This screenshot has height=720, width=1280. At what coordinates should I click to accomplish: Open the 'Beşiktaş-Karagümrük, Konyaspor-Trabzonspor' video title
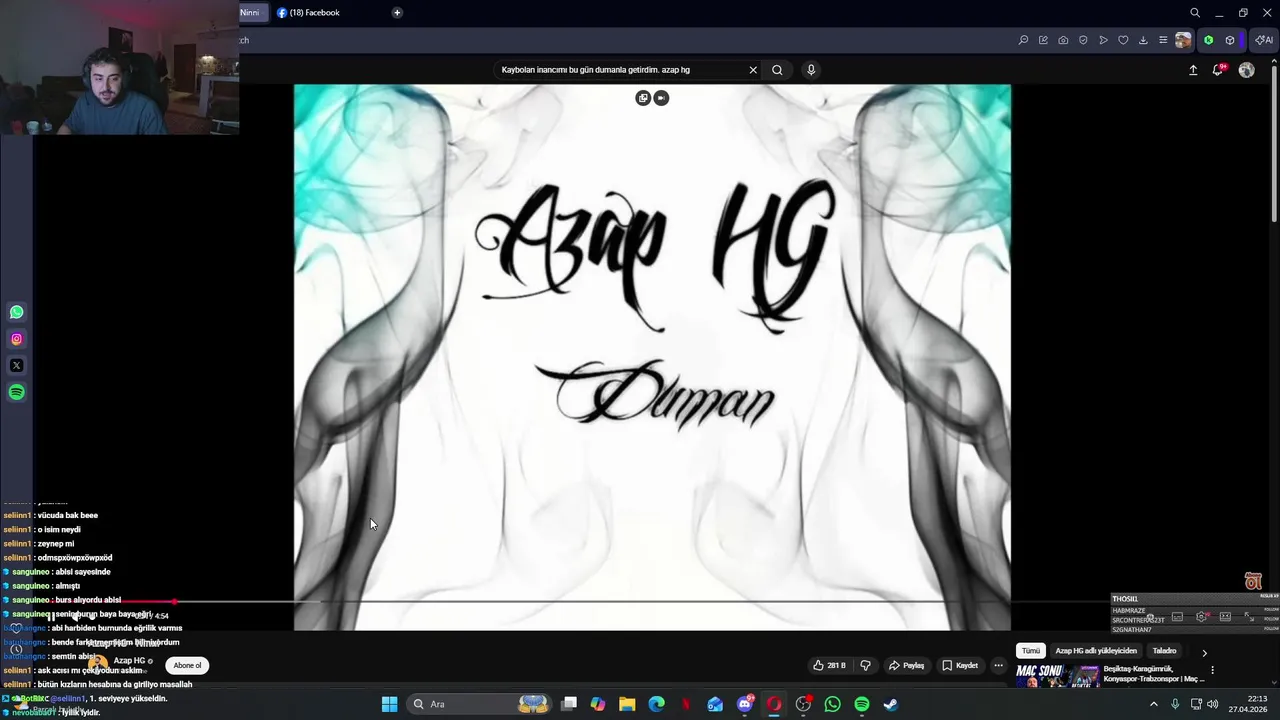coord(1154,674)
